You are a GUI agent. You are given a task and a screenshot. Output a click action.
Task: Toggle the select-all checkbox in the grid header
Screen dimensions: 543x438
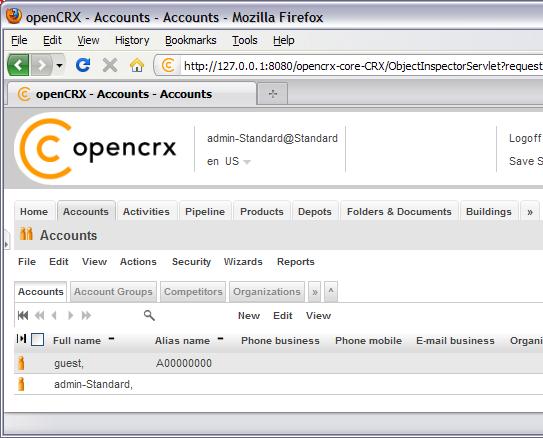coord(37,340)
